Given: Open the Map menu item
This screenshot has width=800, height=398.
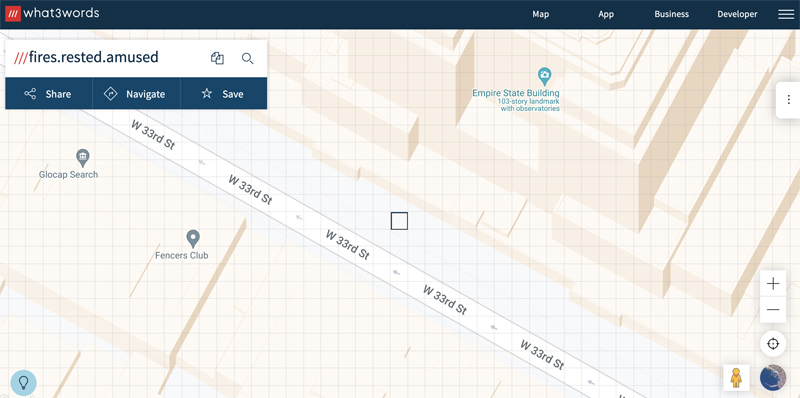Looking at the screenshot, I should (540, 14).
